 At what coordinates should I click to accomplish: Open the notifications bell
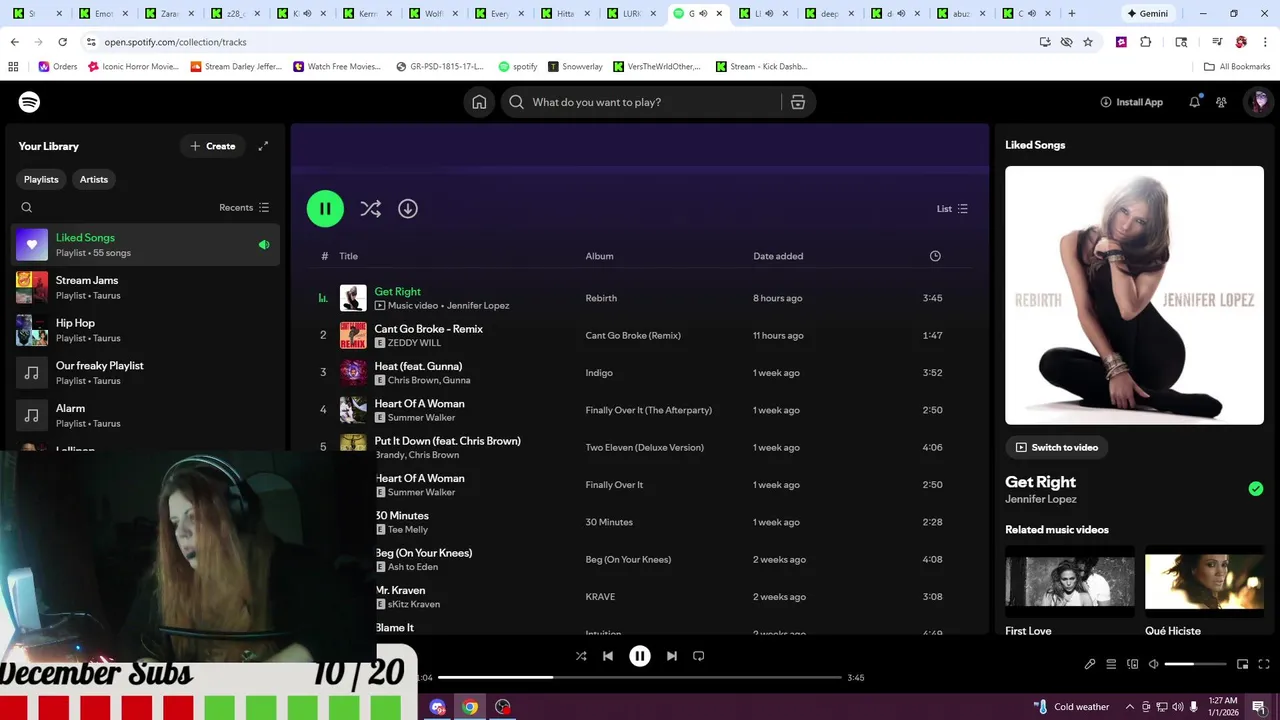[1194, 102]
